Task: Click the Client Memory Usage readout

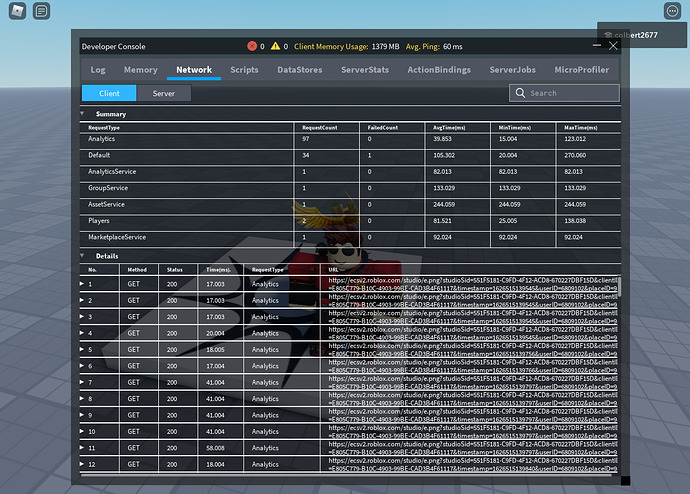Action: point(347,46)
